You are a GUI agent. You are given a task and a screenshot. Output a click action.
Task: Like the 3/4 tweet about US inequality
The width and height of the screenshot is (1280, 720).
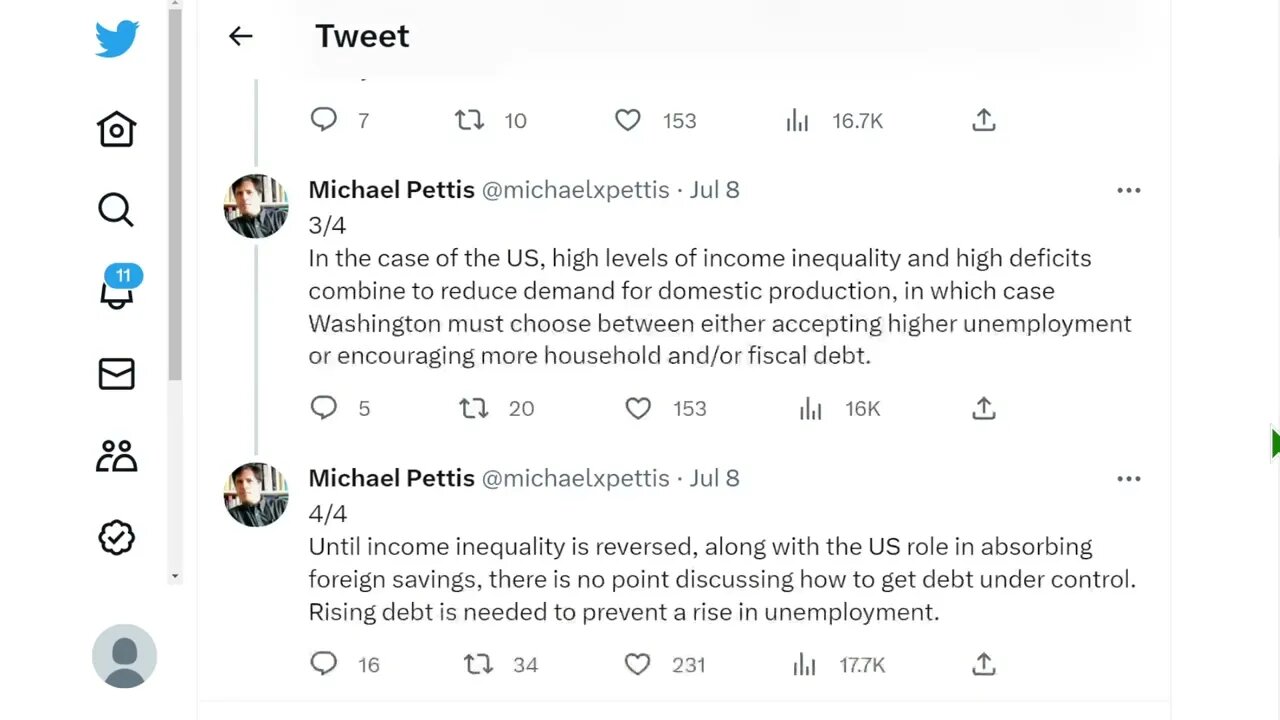(x=638, y=408)
